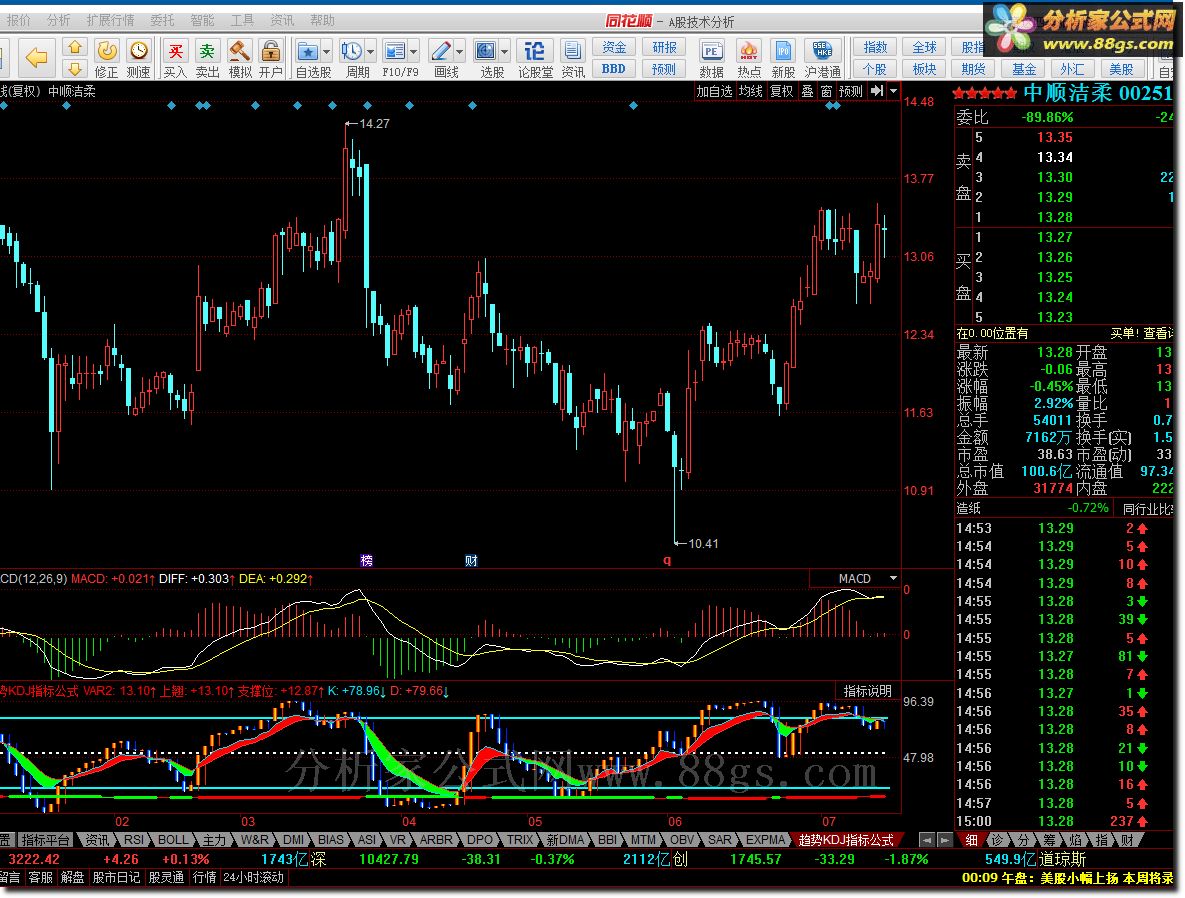The height and width of the screenshot is (898, 1185).
Task: Click the 买入 buy icon
Action: point(175,51)
